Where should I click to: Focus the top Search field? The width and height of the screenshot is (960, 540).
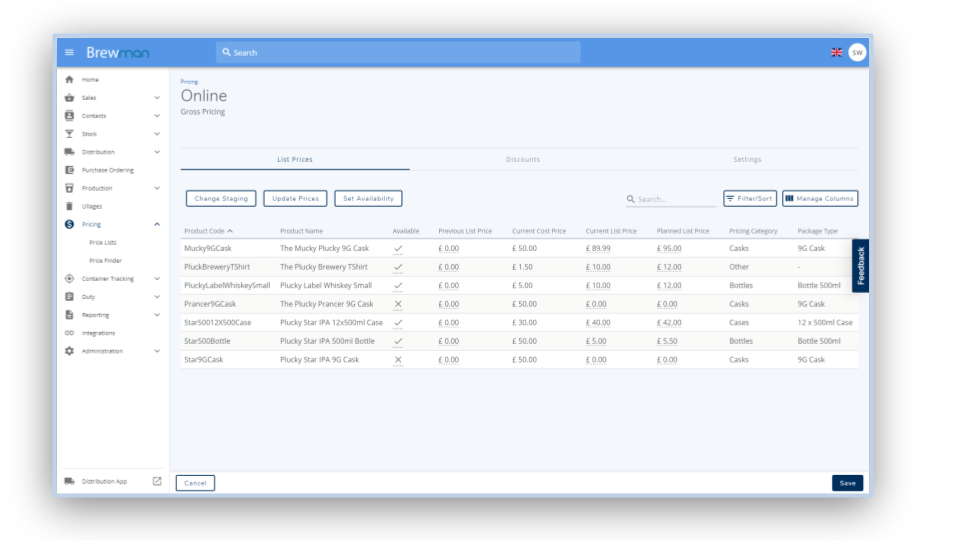[x=398, y=53]
